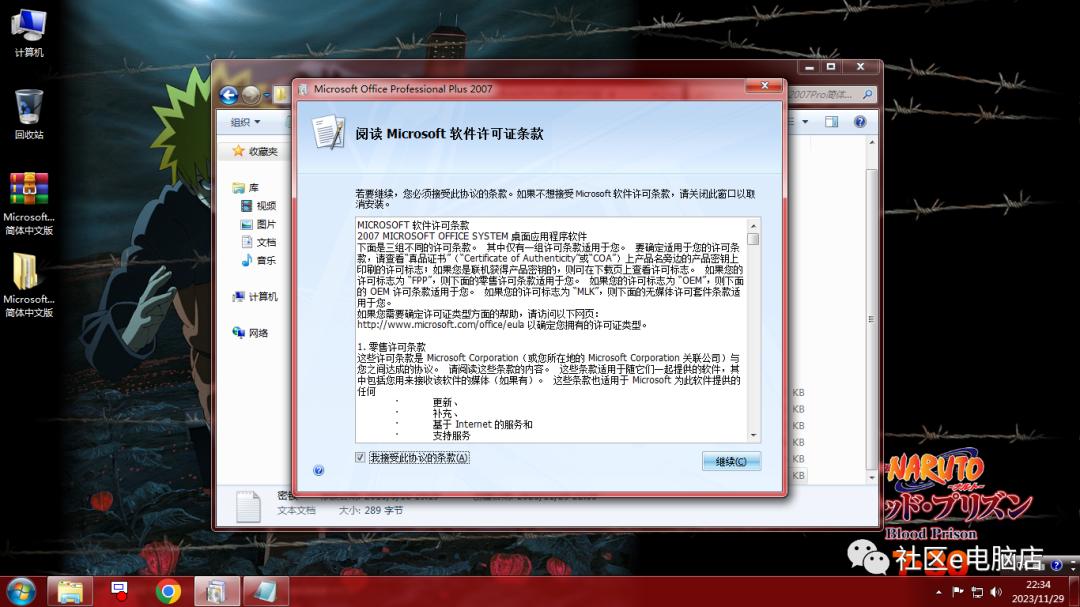Select the Microsoft 简体中文版 folder desktop icon
The width and height of the screenshot is (1080, 607).
[x=29, y=285]
